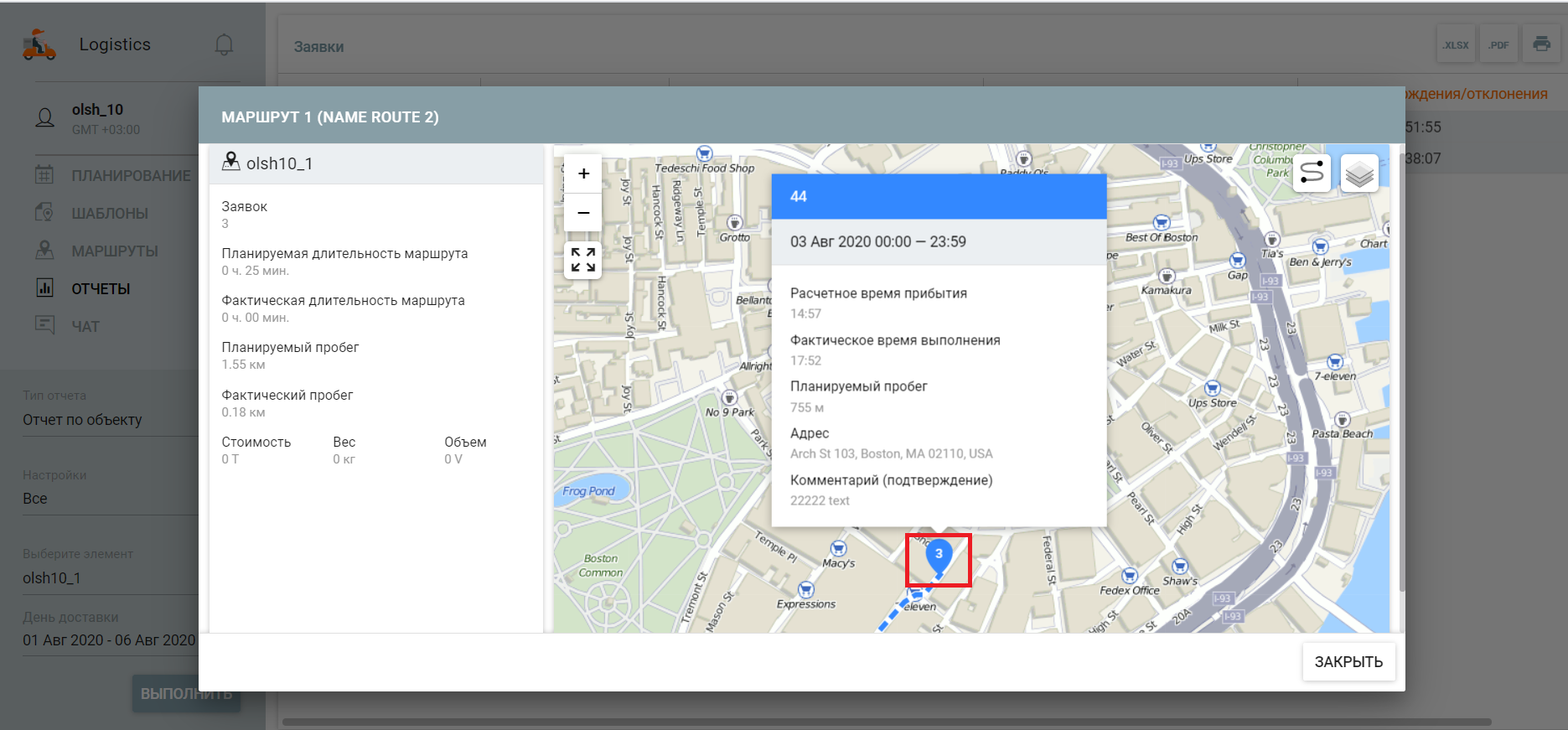
Task: Click route stop marker number 3
Action: [x=939, y=556]
